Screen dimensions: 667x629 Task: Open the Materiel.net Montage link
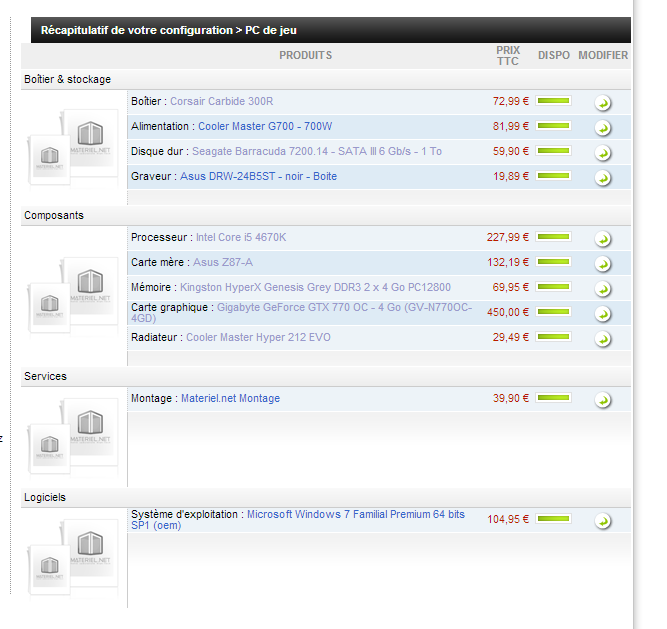pyautogui.click(x=231, y=398)
